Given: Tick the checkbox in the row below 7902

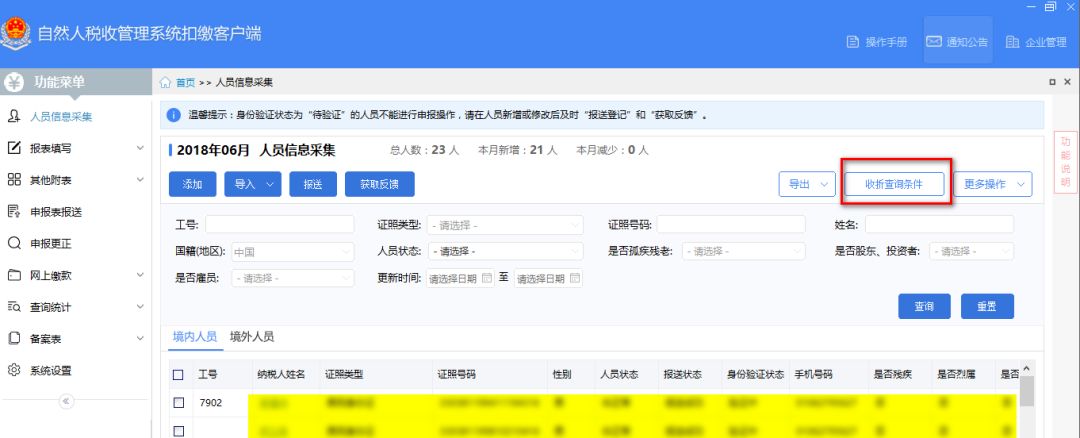Looking at the screenshot, I should (x=178, y=431).
